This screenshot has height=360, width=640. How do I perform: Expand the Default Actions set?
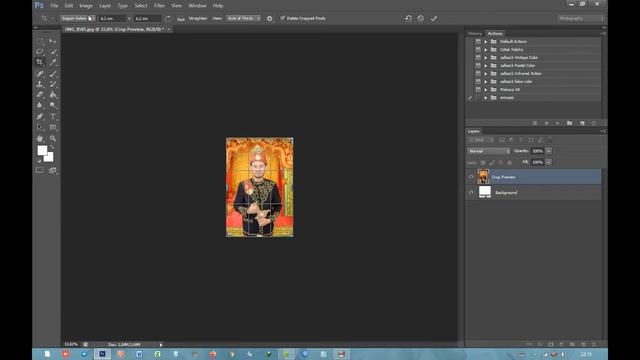(x=486, y=42)
